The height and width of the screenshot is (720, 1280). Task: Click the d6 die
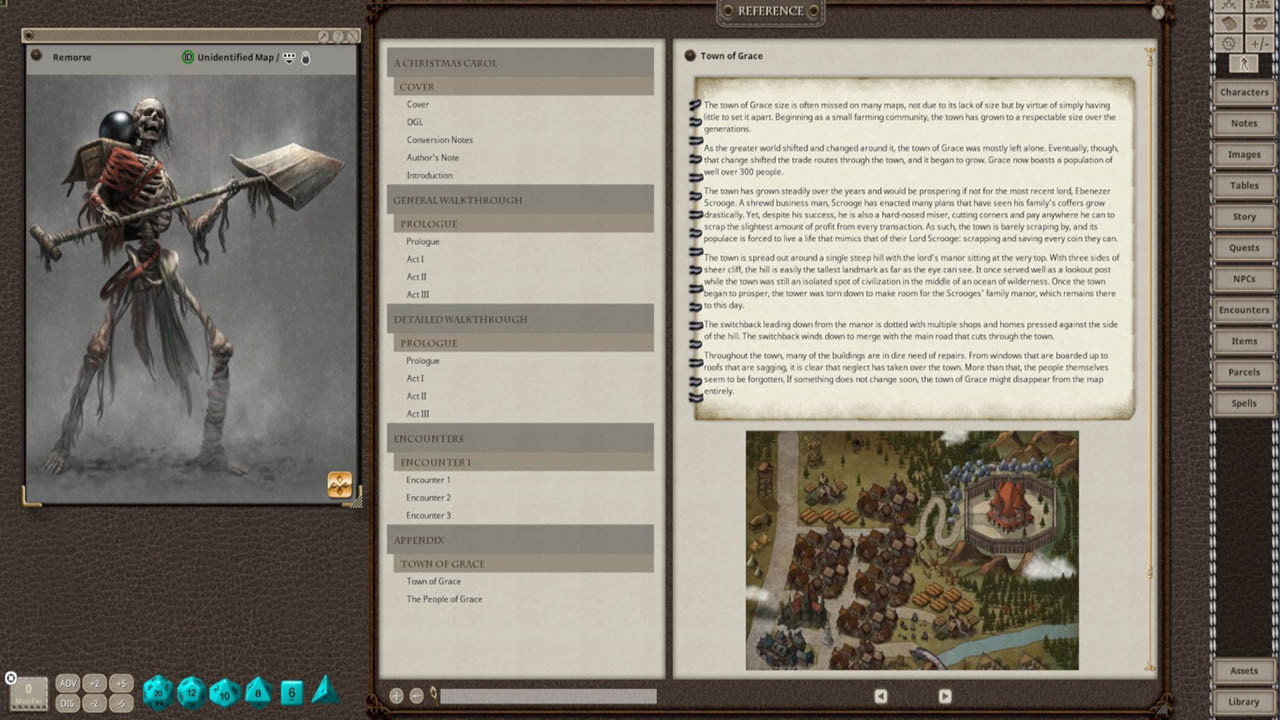coord(291,691)
